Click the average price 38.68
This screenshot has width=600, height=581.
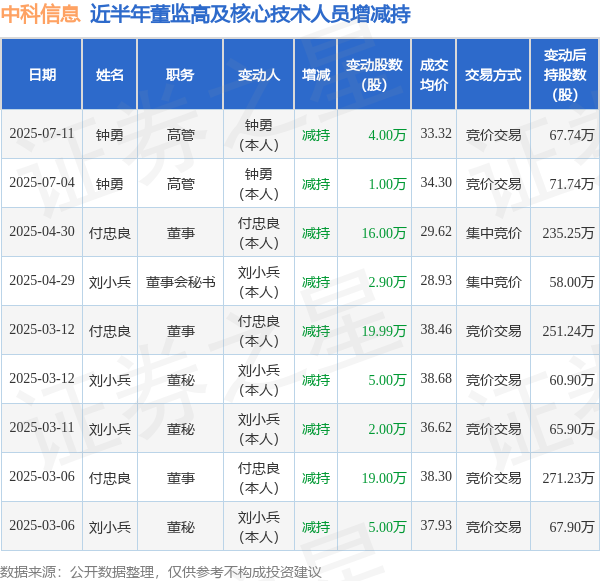(436, 379)
